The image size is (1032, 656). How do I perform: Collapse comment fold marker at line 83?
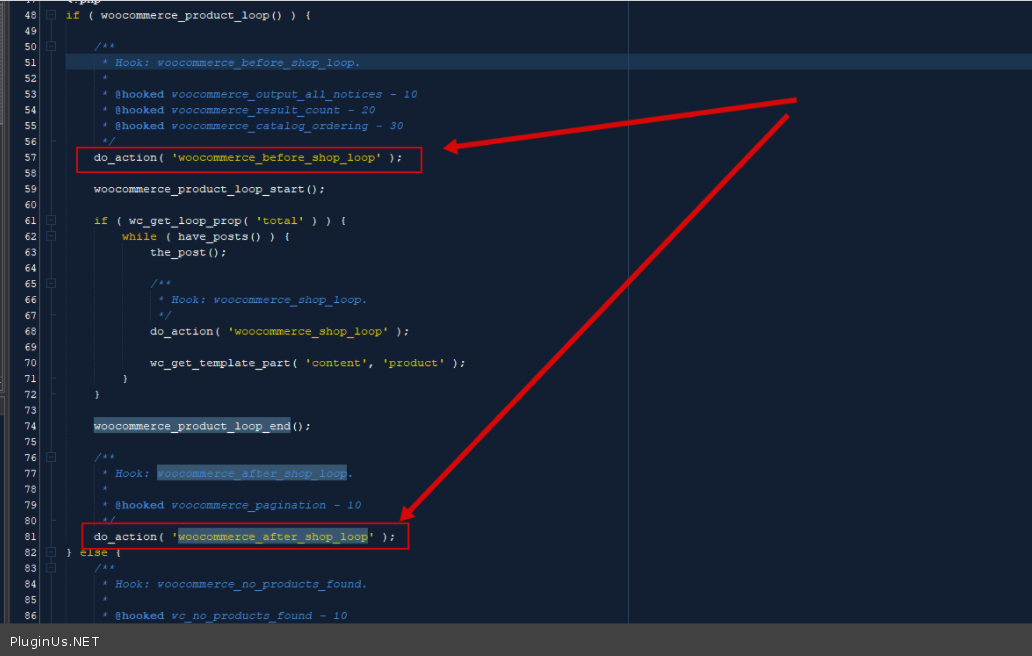[51, 568]
